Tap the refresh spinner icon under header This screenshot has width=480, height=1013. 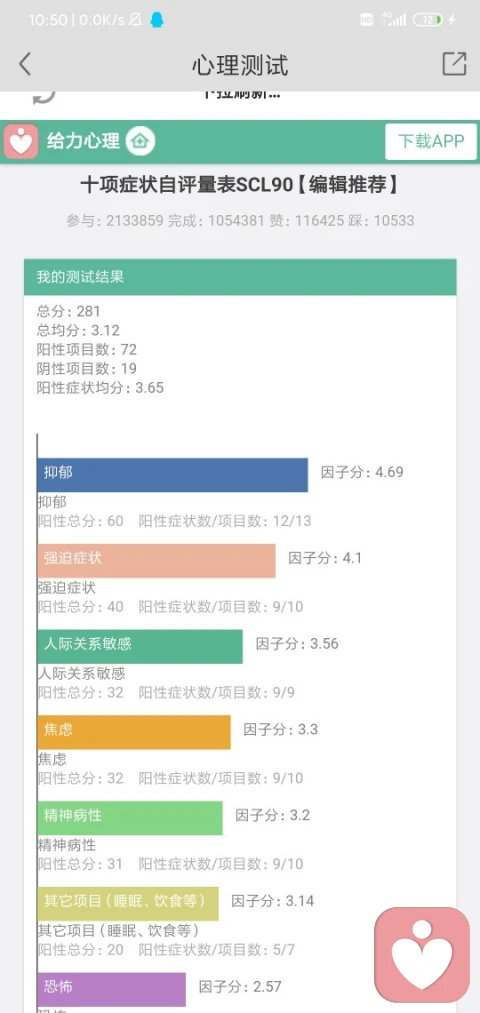point(44,96)
